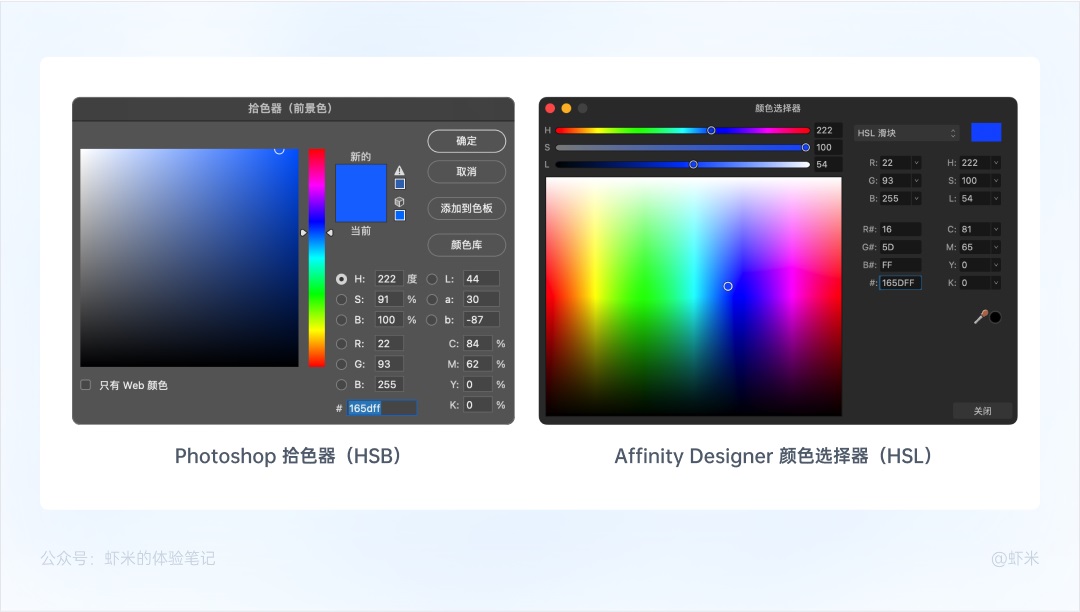Click the brightness field showing 100 in Photoshop
The height and width of the screenshot is (612, 1080).
coord(389,320)
